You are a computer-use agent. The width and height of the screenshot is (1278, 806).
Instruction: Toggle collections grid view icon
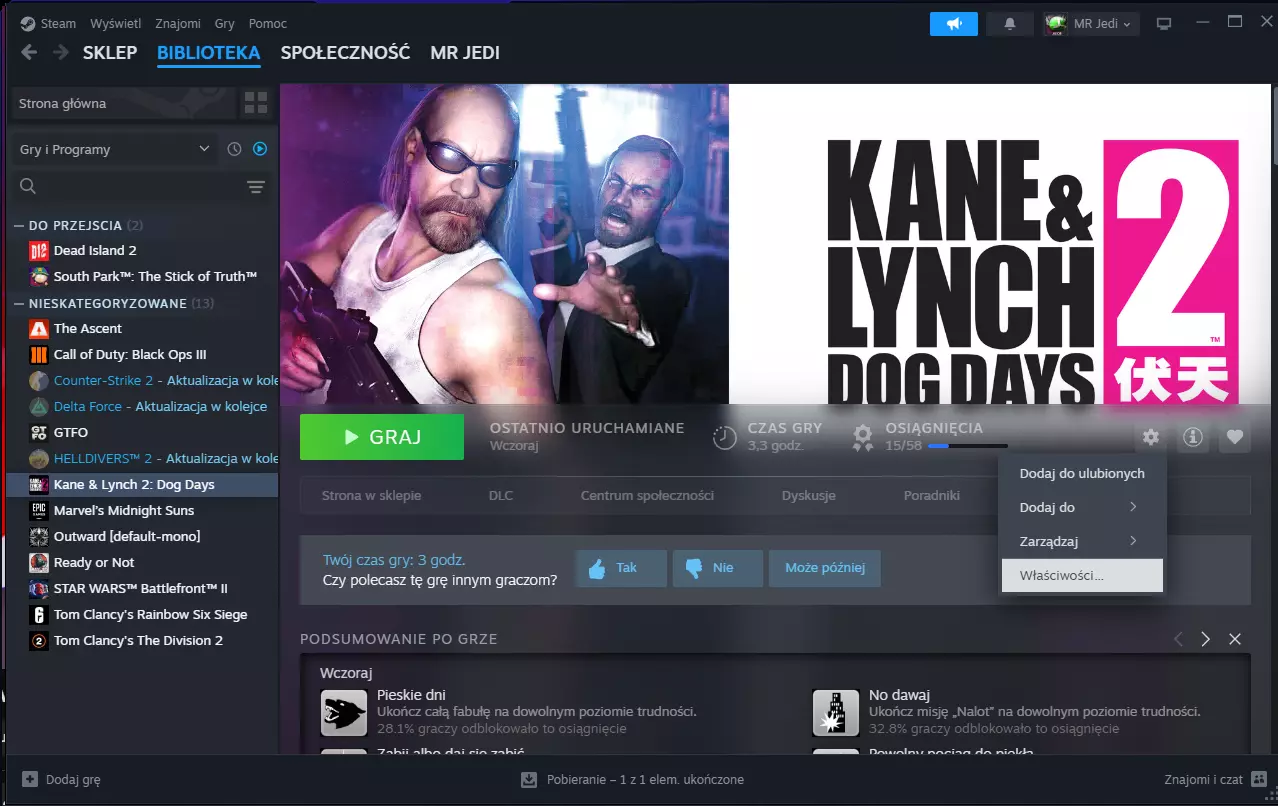coord(256,103)
